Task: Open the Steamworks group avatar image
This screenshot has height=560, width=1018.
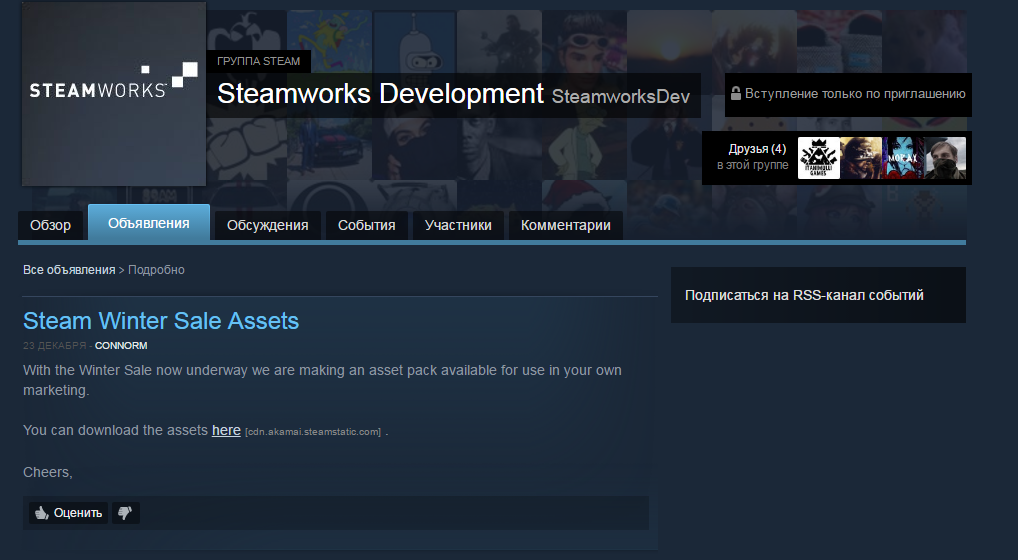Action: 114,93
